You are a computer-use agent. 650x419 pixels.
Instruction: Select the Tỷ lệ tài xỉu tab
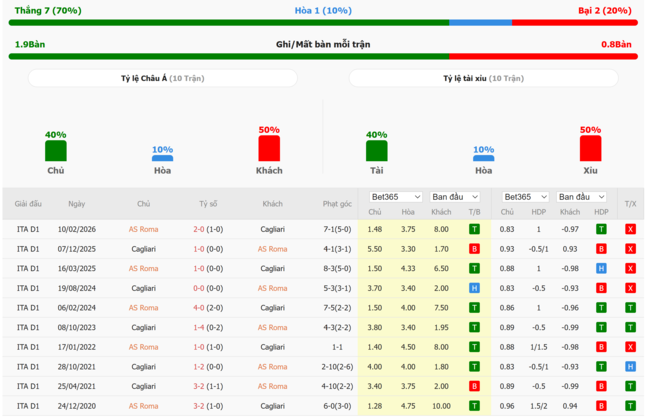click(483, 78)
